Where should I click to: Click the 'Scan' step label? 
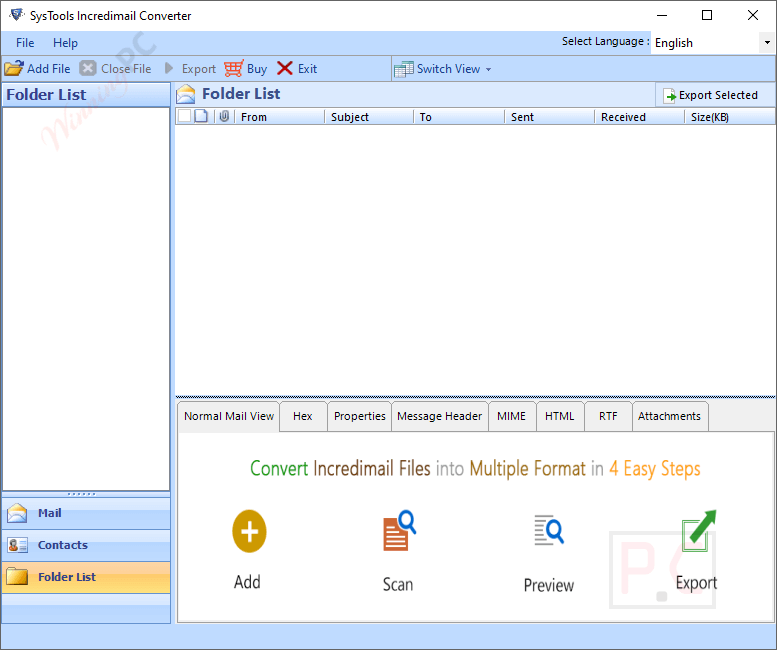pos(398,584)
